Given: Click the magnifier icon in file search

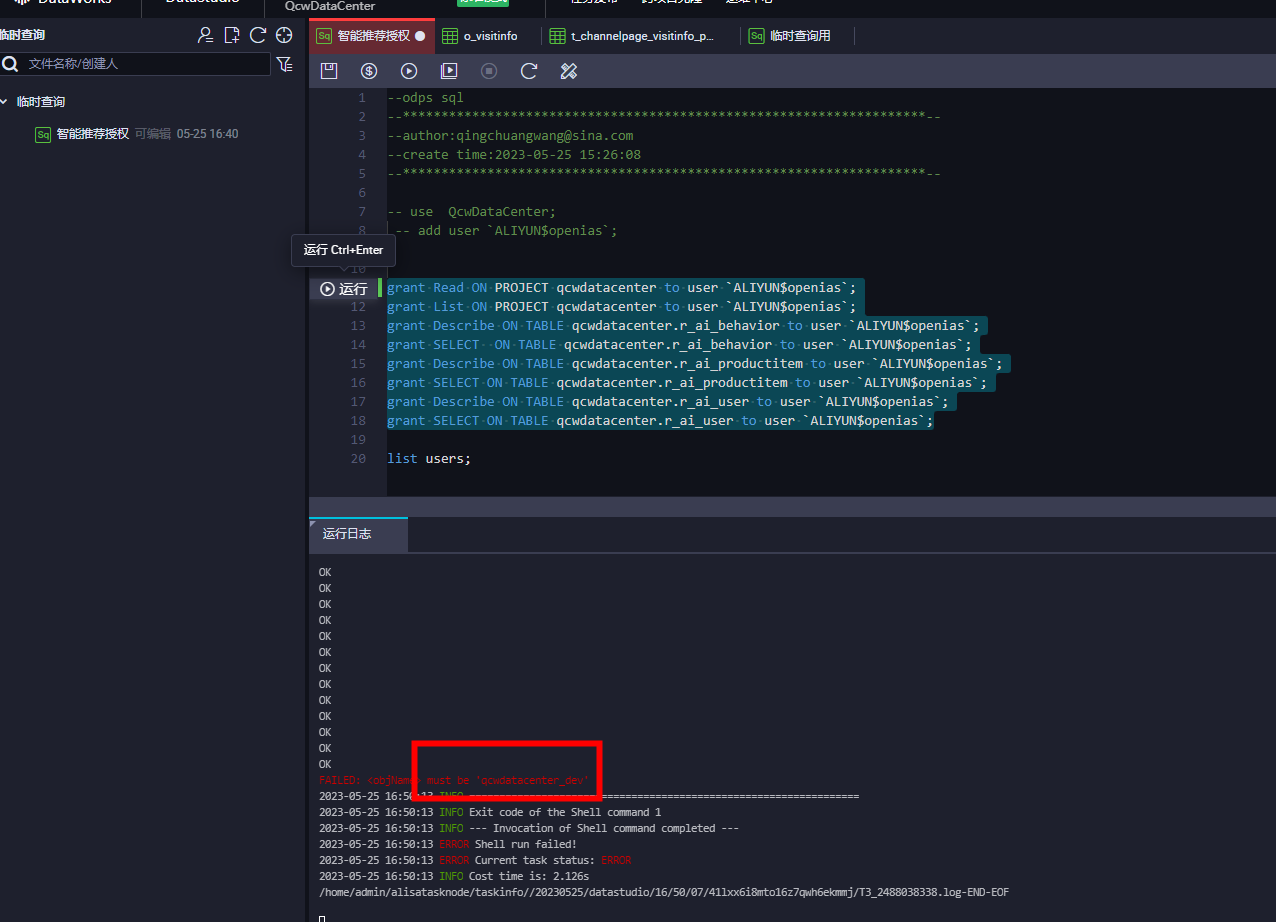Looking at the screenshot, I should pos(10,64).
